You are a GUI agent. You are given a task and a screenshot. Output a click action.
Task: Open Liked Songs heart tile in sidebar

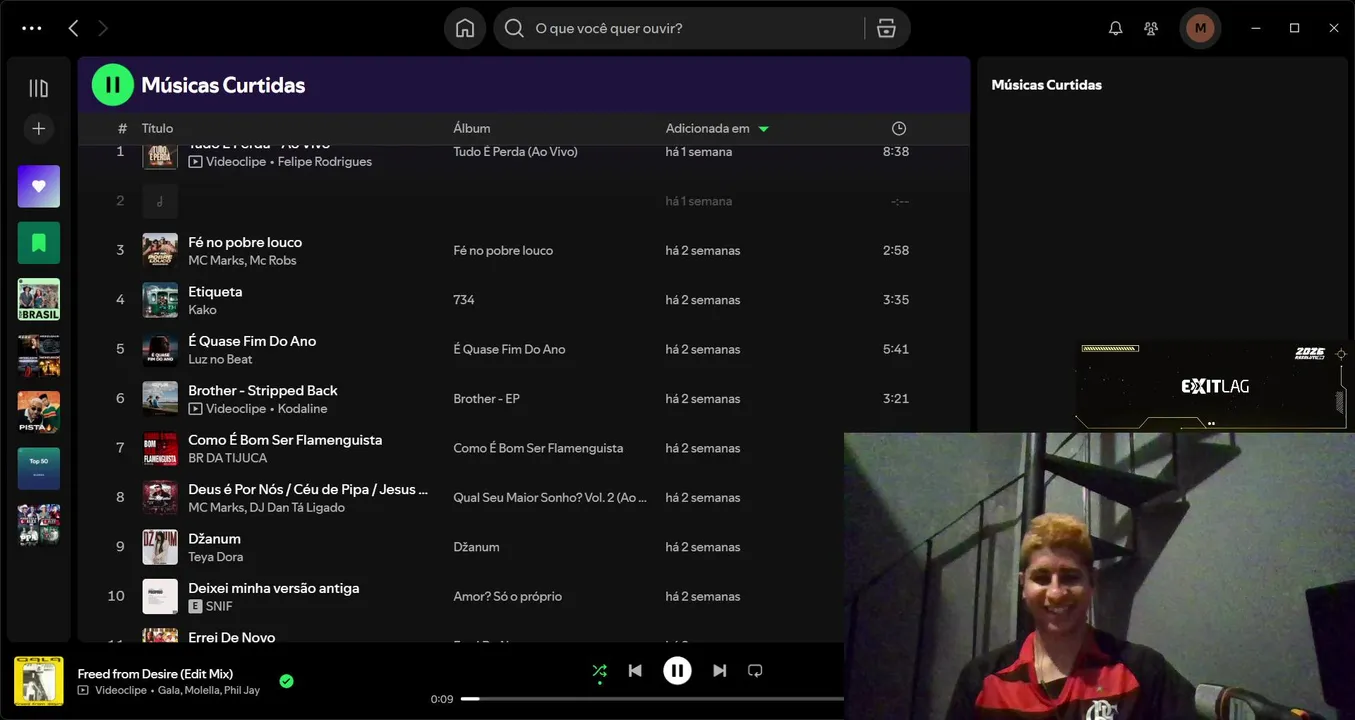click(x=39, y=186)
